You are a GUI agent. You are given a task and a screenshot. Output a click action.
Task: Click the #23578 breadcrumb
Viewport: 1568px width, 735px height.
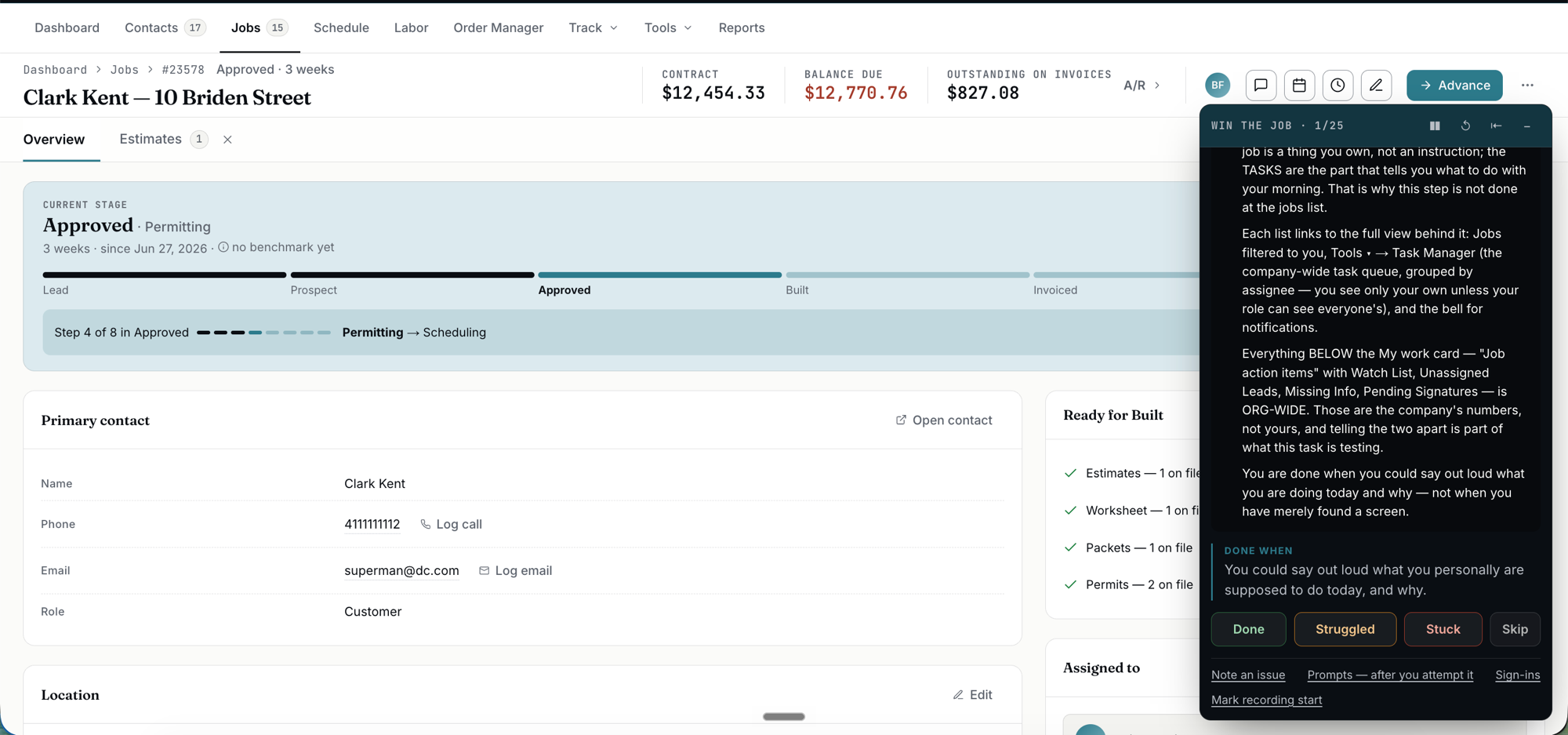pyautogui.click(x=183, y=70)
